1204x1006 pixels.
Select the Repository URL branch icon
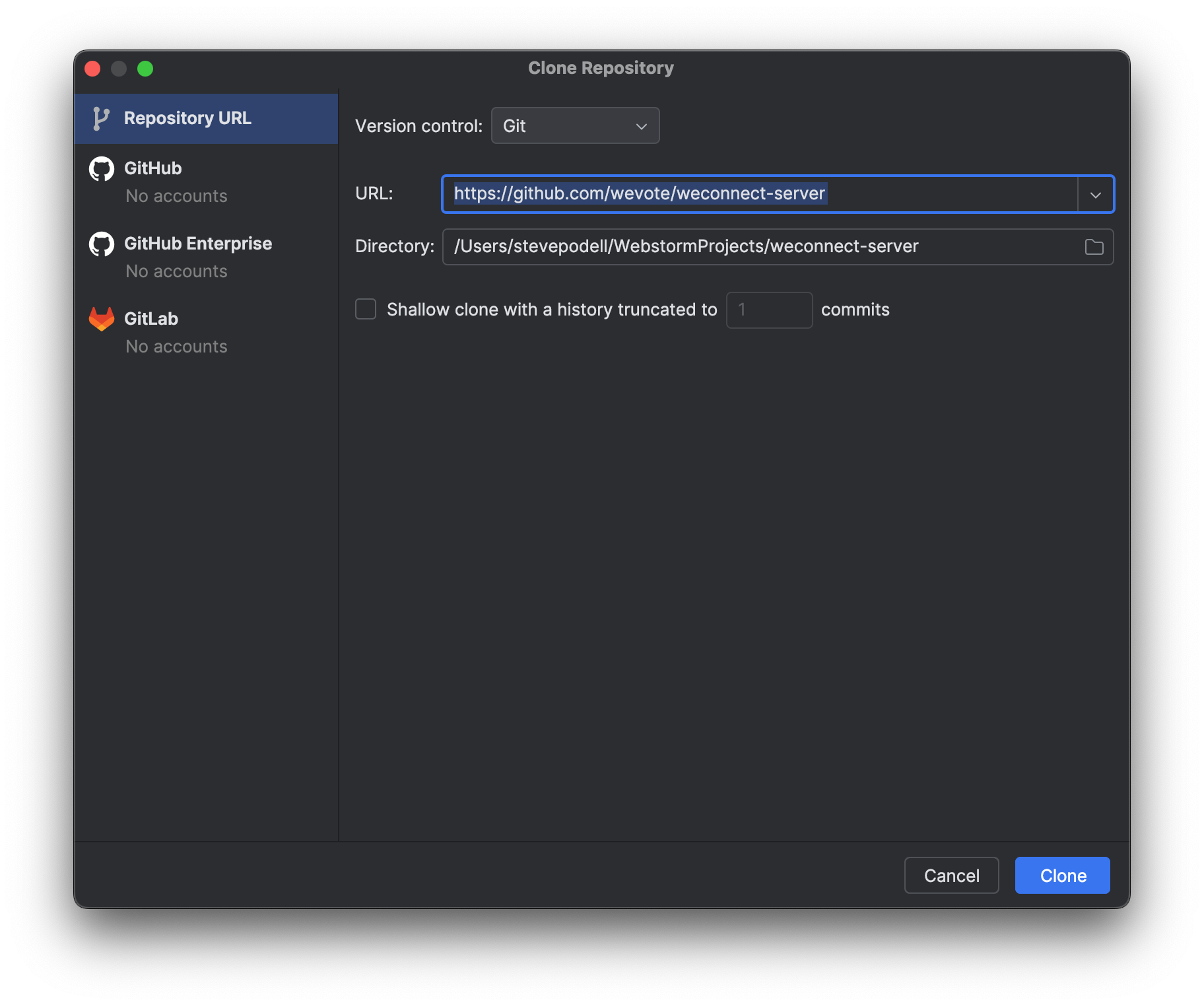coord(101,119)
